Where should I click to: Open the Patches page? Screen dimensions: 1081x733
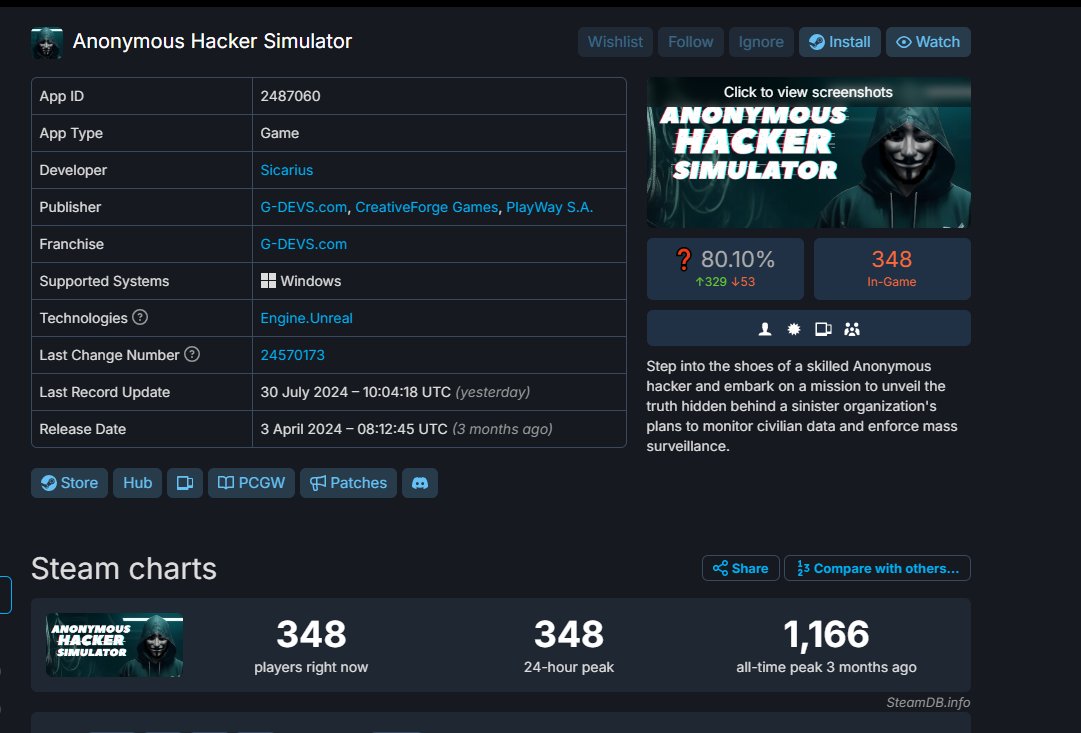click(348, 483)
